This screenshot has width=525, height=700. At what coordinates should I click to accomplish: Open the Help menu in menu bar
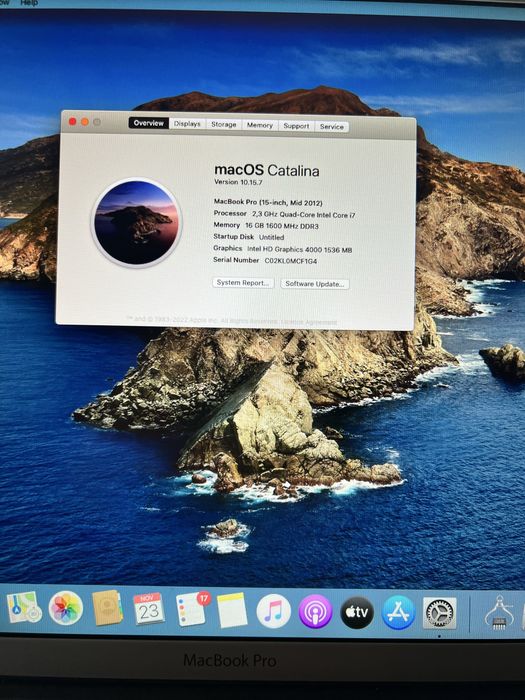[29, 3]
